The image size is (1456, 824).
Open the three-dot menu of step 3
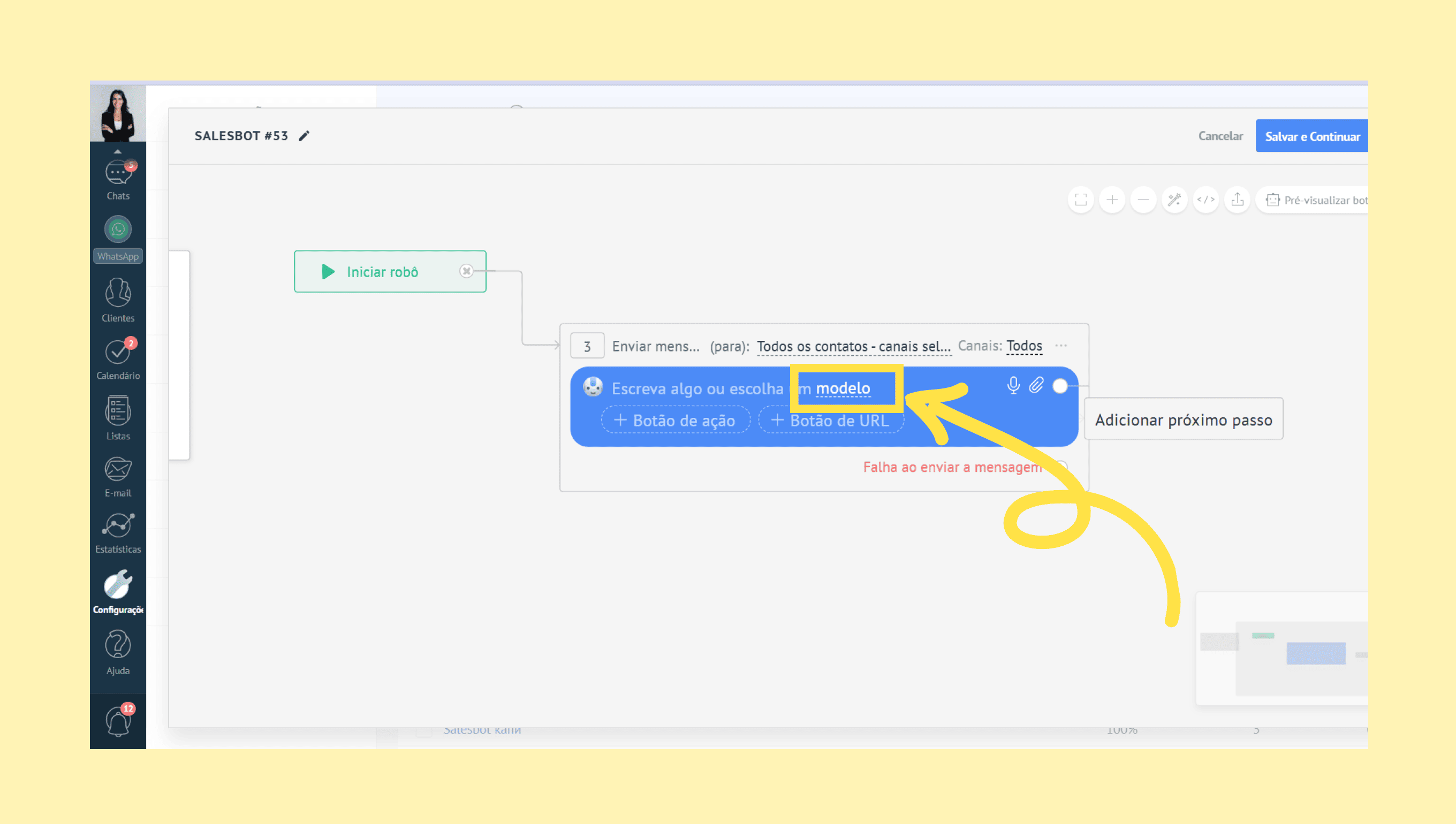click(1061, 346)
